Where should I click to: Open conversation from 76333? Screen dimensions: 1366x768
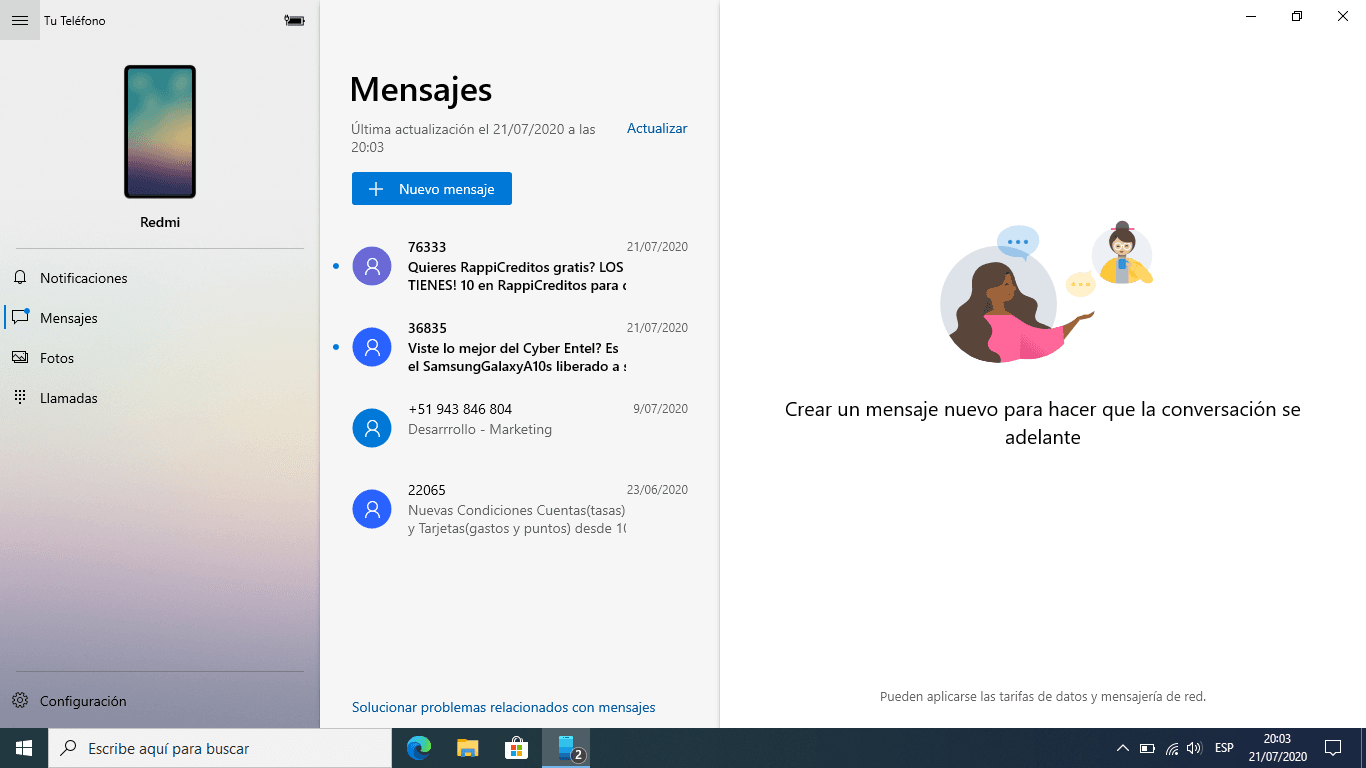pos(517,266)
